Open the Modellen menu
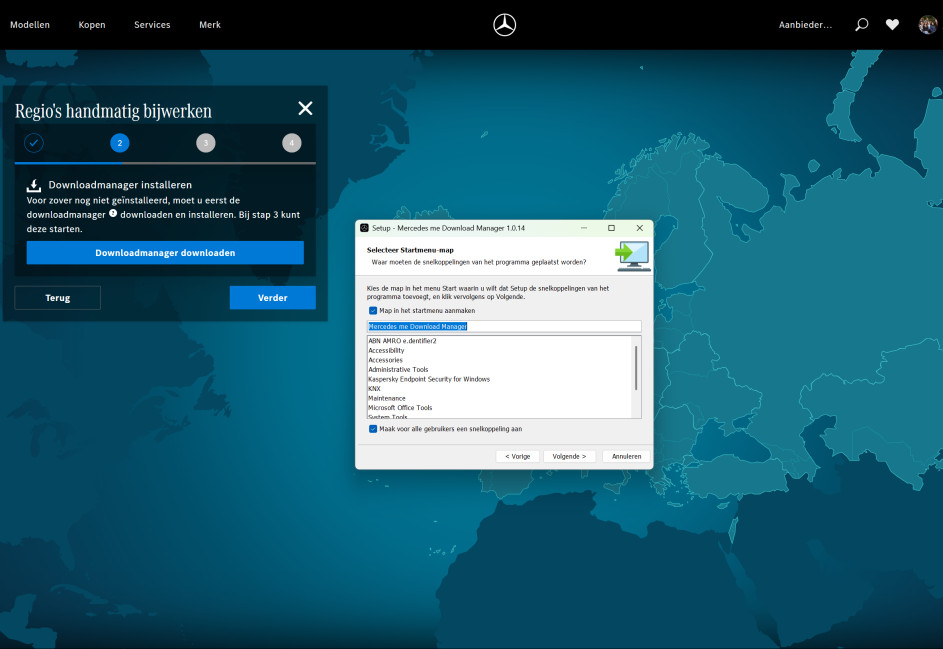Viewport: 943px width, 649px height. tap(30, 25)
